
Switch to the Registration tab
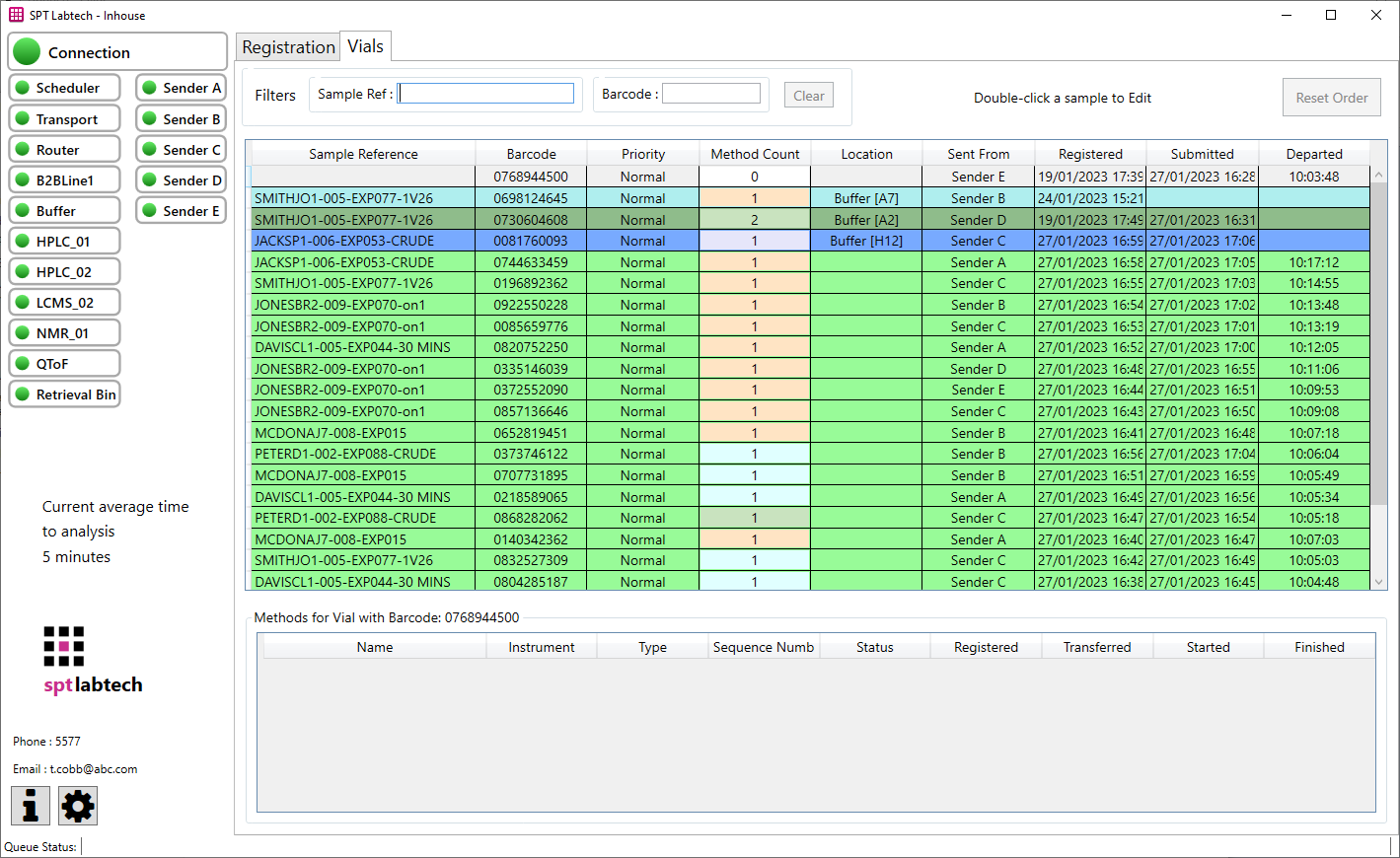coord(287,46)
